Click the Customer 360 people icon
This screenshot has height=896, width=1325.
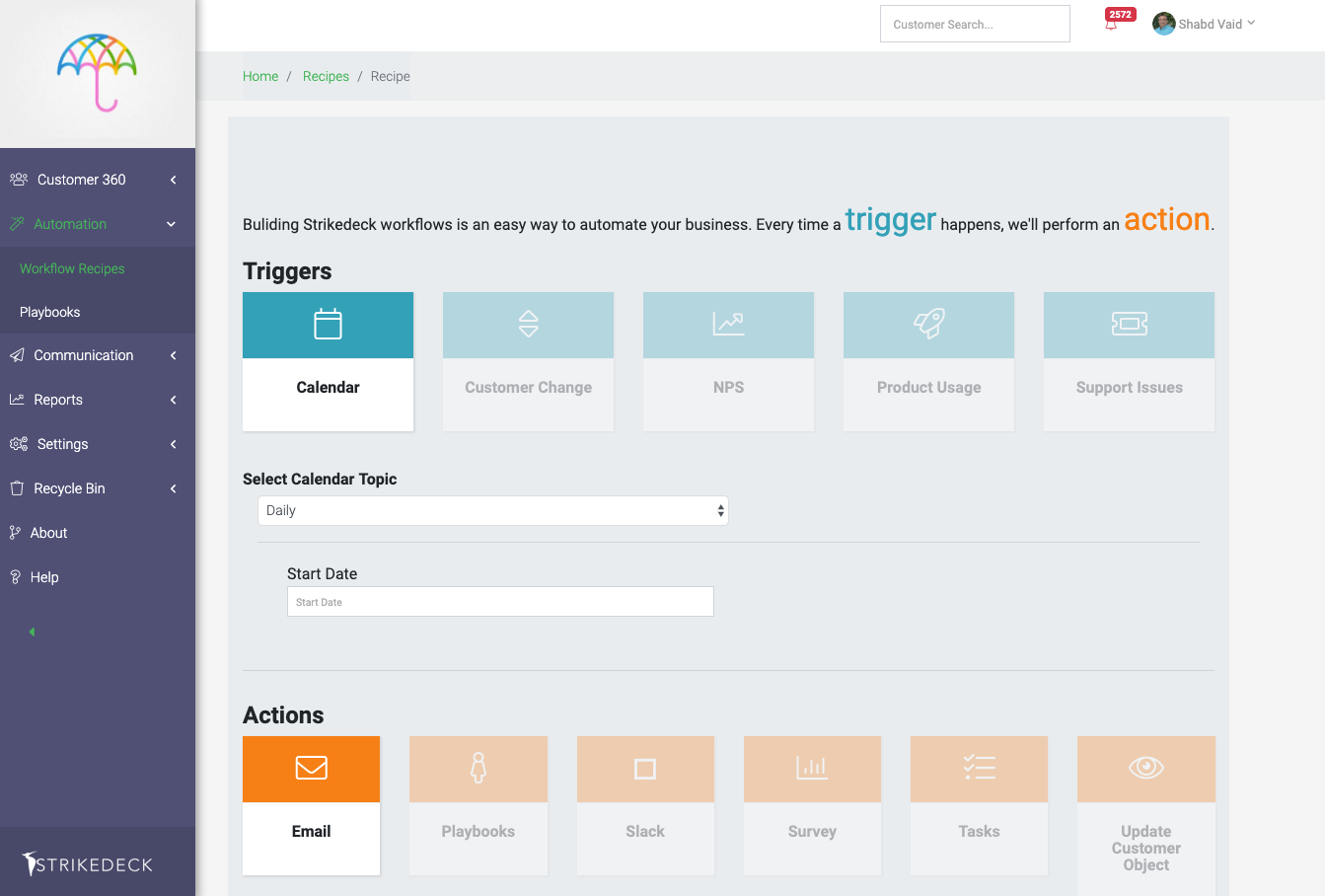coord(19,180)
